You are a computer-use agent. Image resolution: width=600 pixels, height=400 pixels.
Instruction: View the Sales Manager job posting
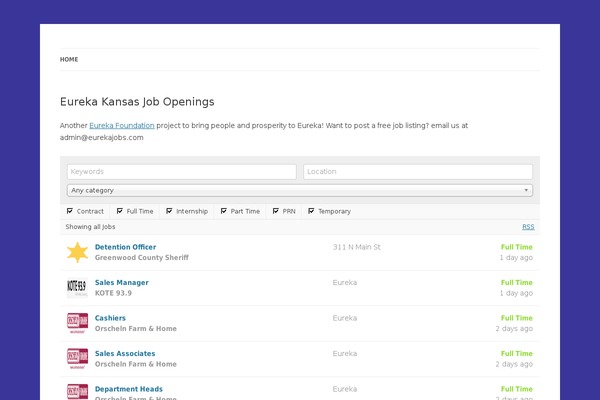[121, 282]
